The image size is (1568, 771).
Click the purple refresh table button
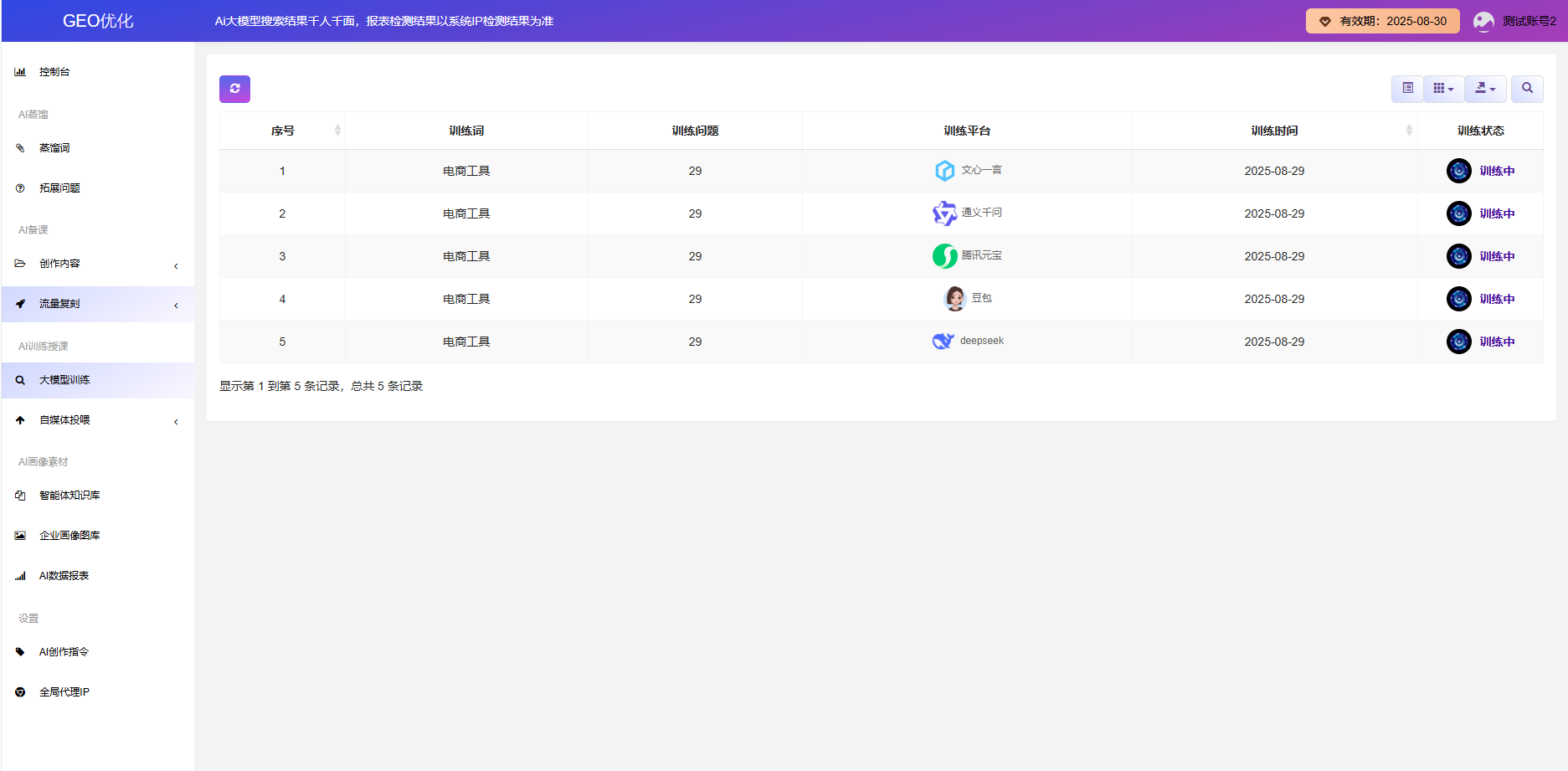tap(234, 89)
